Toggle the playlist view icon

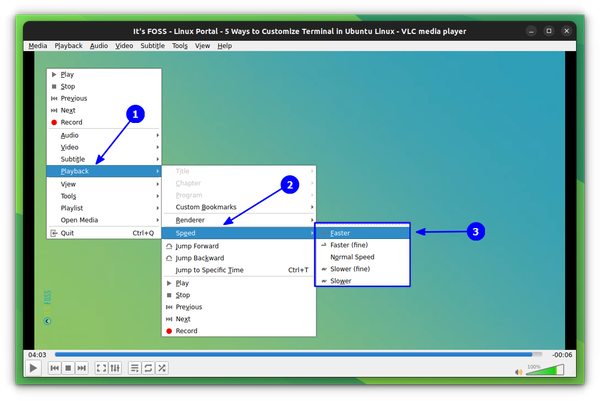[135, 369]
